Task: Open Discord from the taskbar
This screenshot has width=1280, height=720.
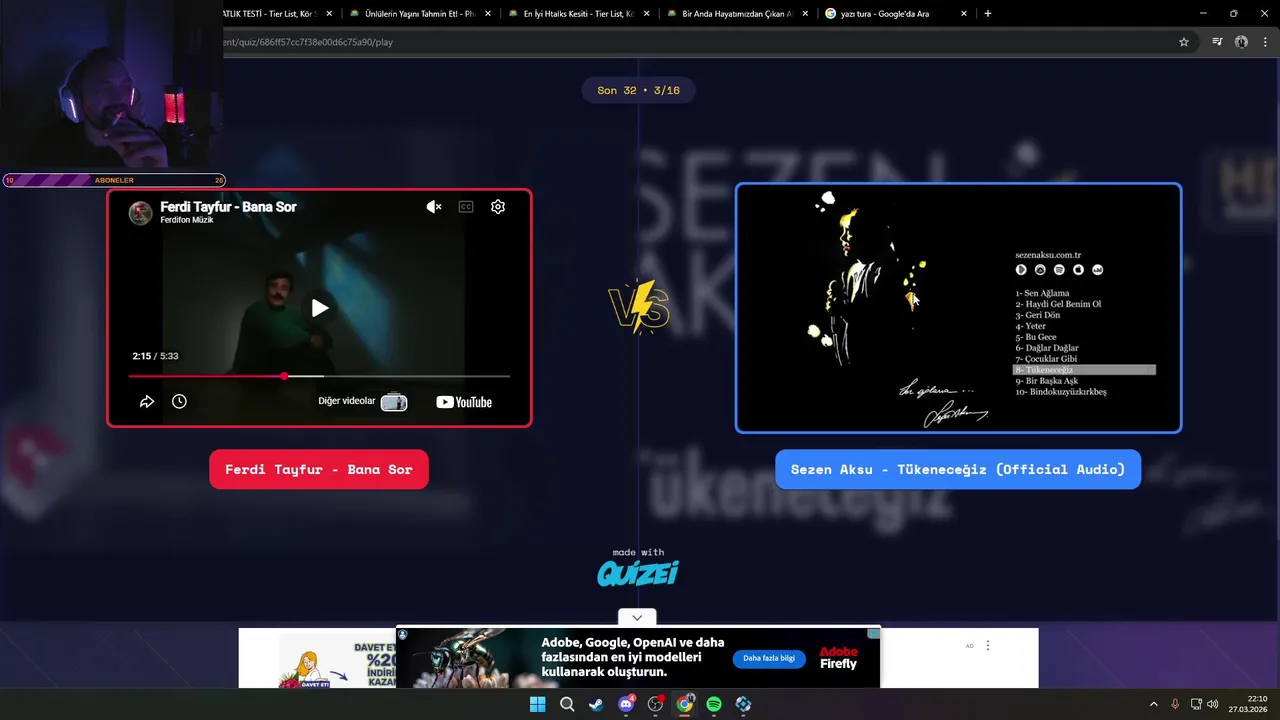Action: coord(626,704)
